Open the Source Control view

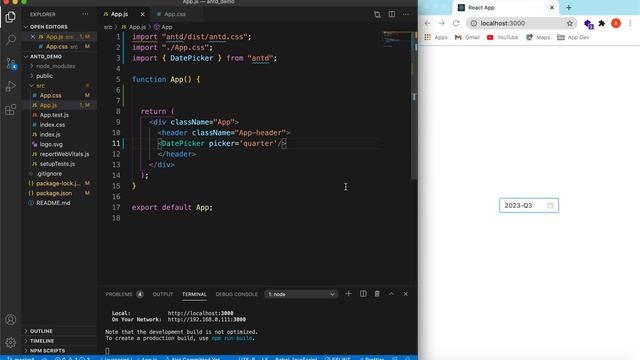pos(11,63)
